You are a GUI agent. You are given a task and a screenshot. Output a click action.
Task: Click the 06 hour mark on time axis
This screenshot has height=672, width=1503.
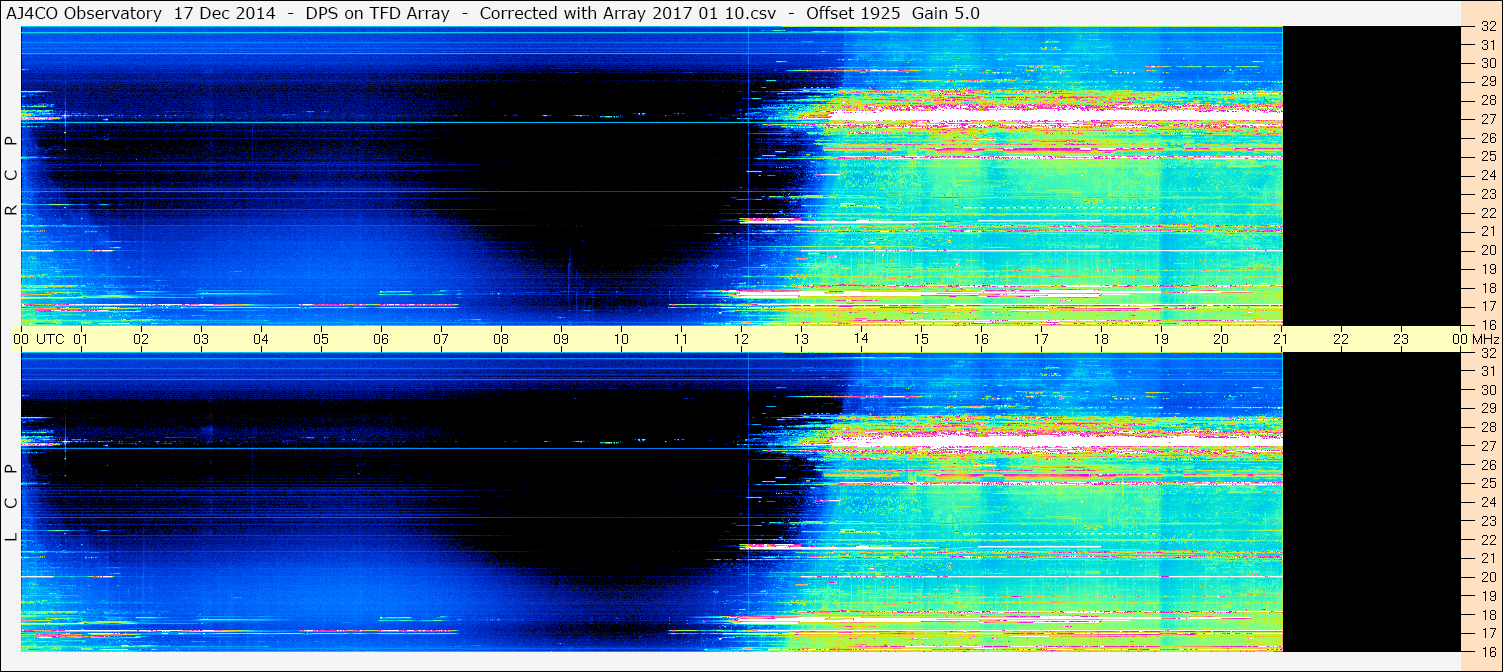pos(381,339)
